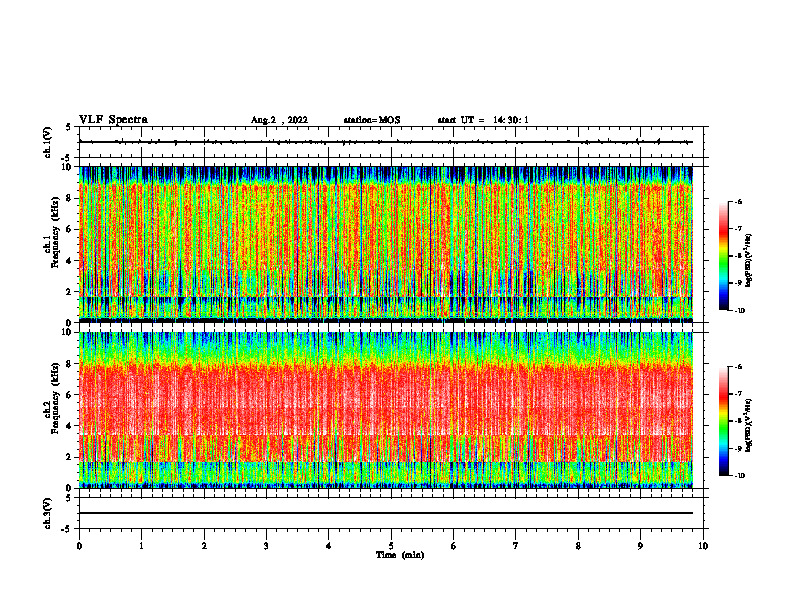
Task: Click the ch.1 spectrogram "8" kHz tick label
Action: (x=70, y=198)
